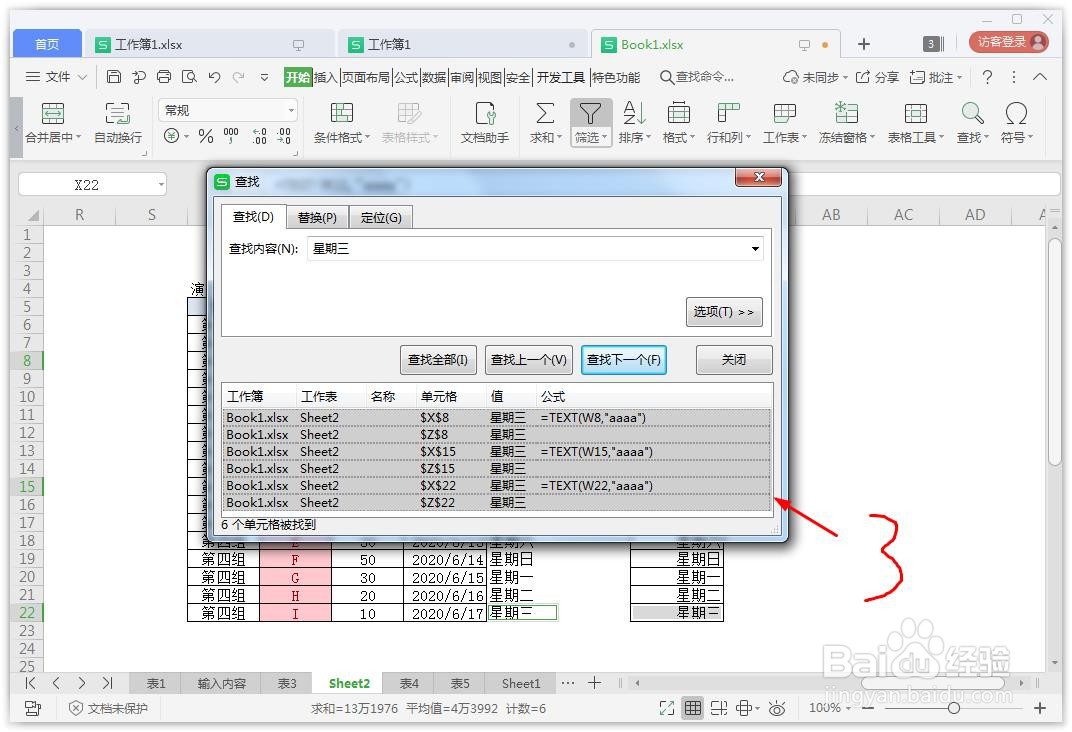Open the 常规 number format dropdown
Screen dimensions: 1072x732
[227, 108]
